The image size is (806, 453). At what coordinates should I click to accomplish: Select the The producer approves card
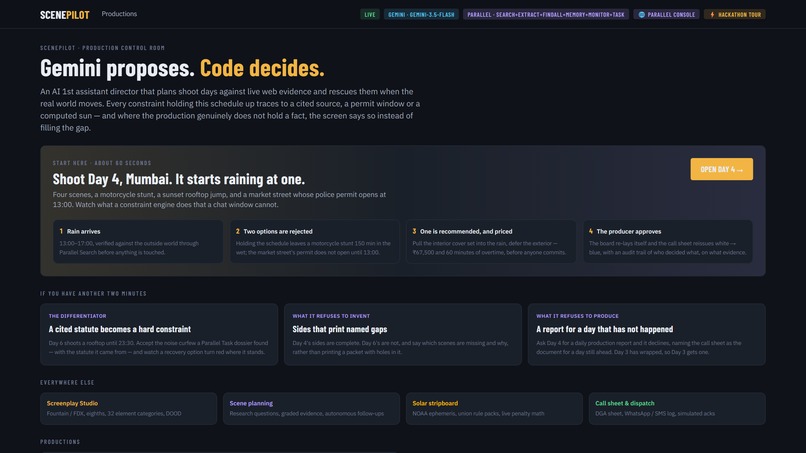pos(668,242)
